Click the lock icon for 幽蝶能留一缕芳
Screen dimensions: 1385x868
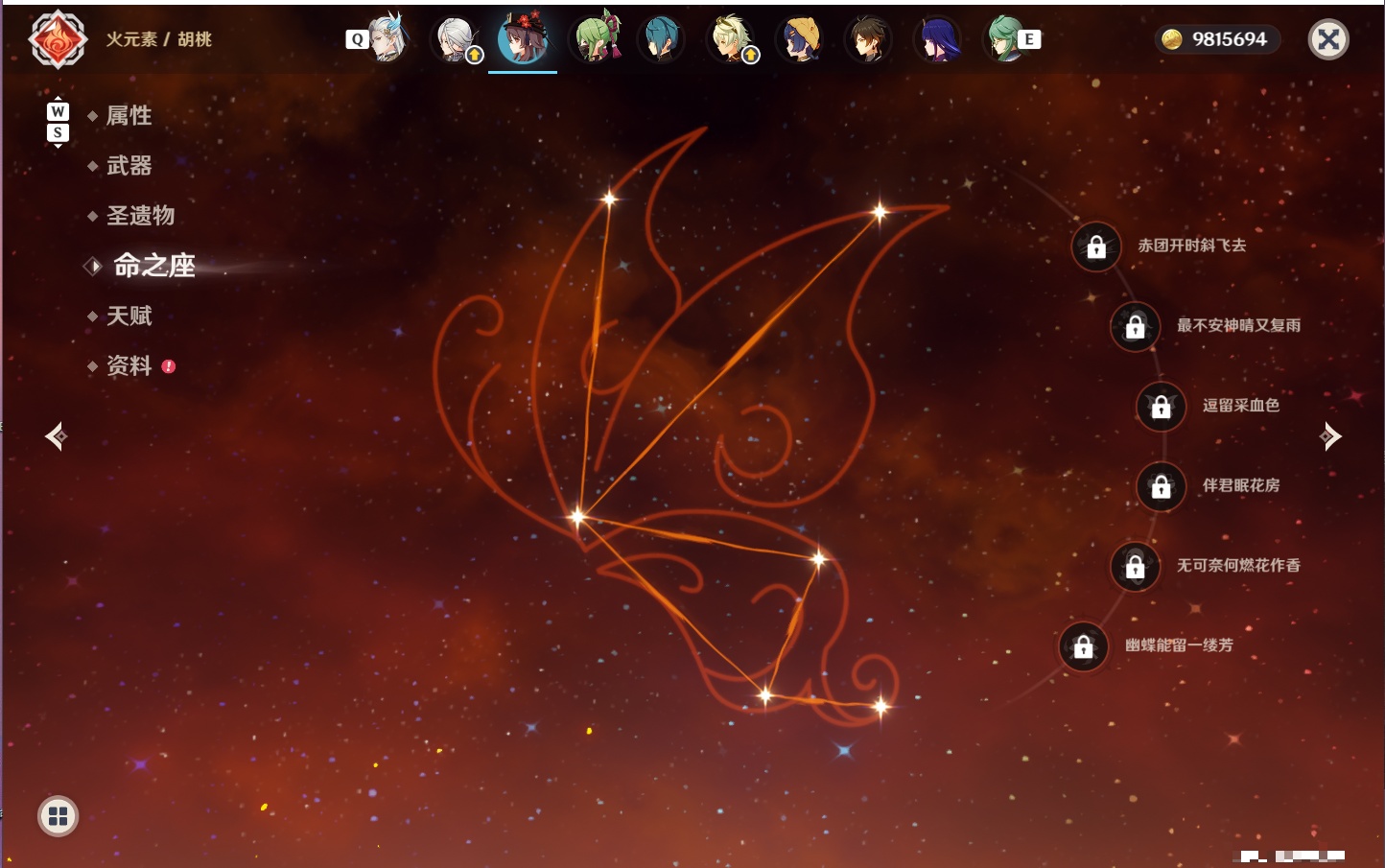(1084, 646)
